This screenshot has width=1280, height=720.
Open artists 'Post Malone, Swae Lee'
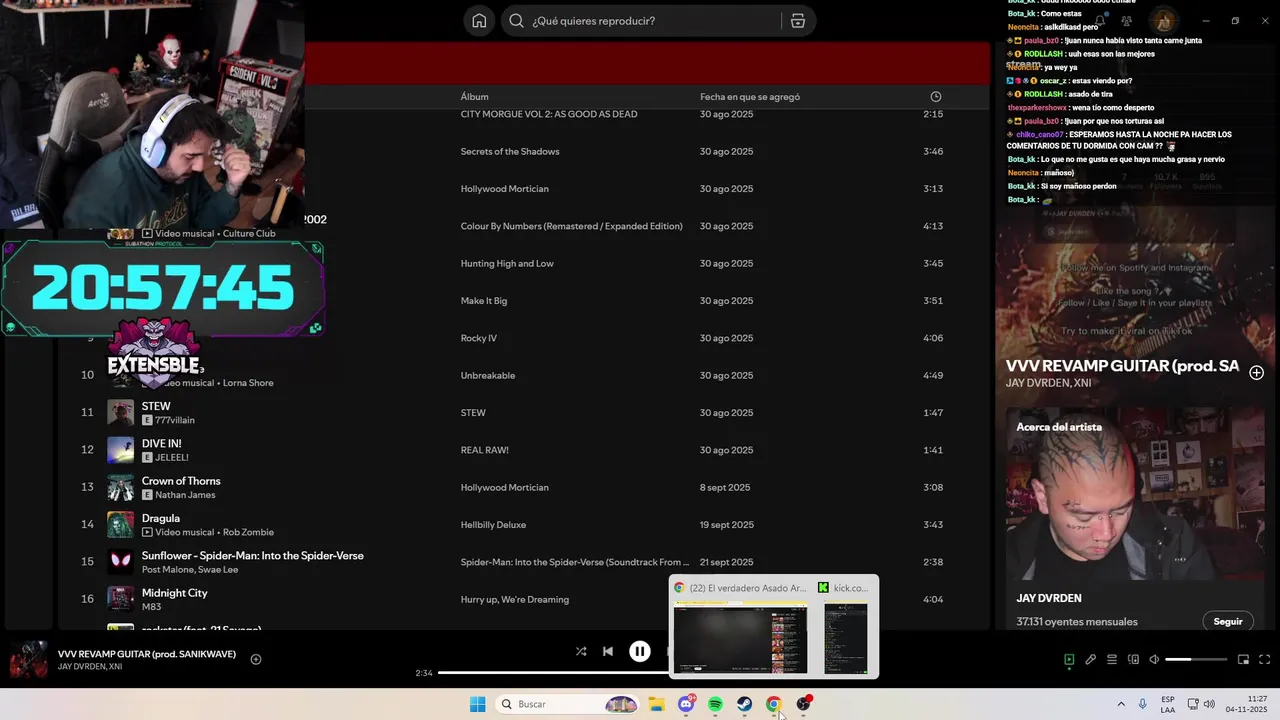tap(190, 569)
